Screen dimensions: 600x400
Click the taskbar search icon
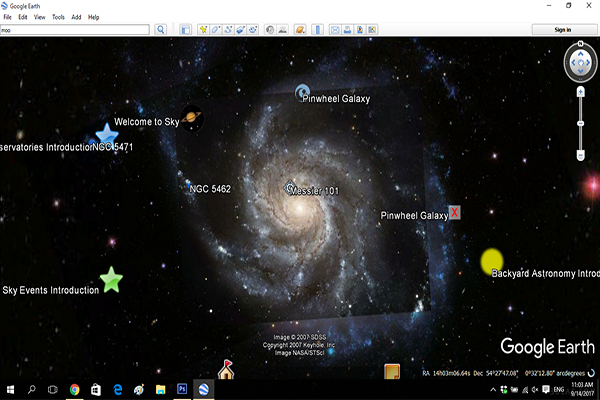32,390
